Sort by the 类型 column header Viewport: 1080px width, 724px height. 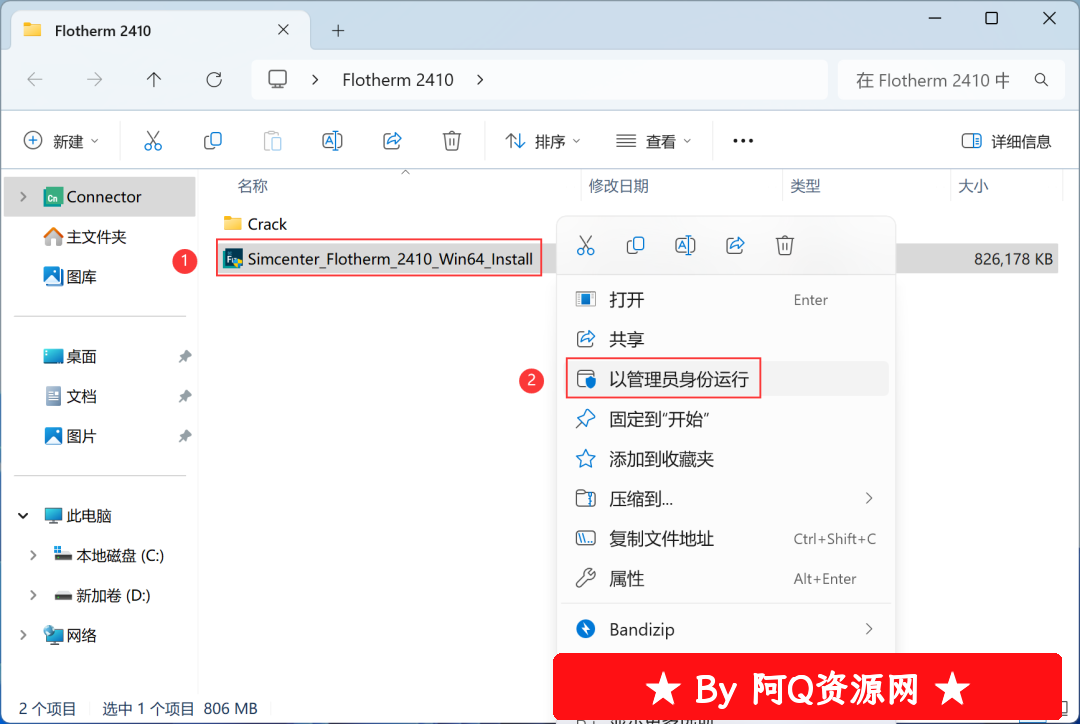(x=805, y=186)
